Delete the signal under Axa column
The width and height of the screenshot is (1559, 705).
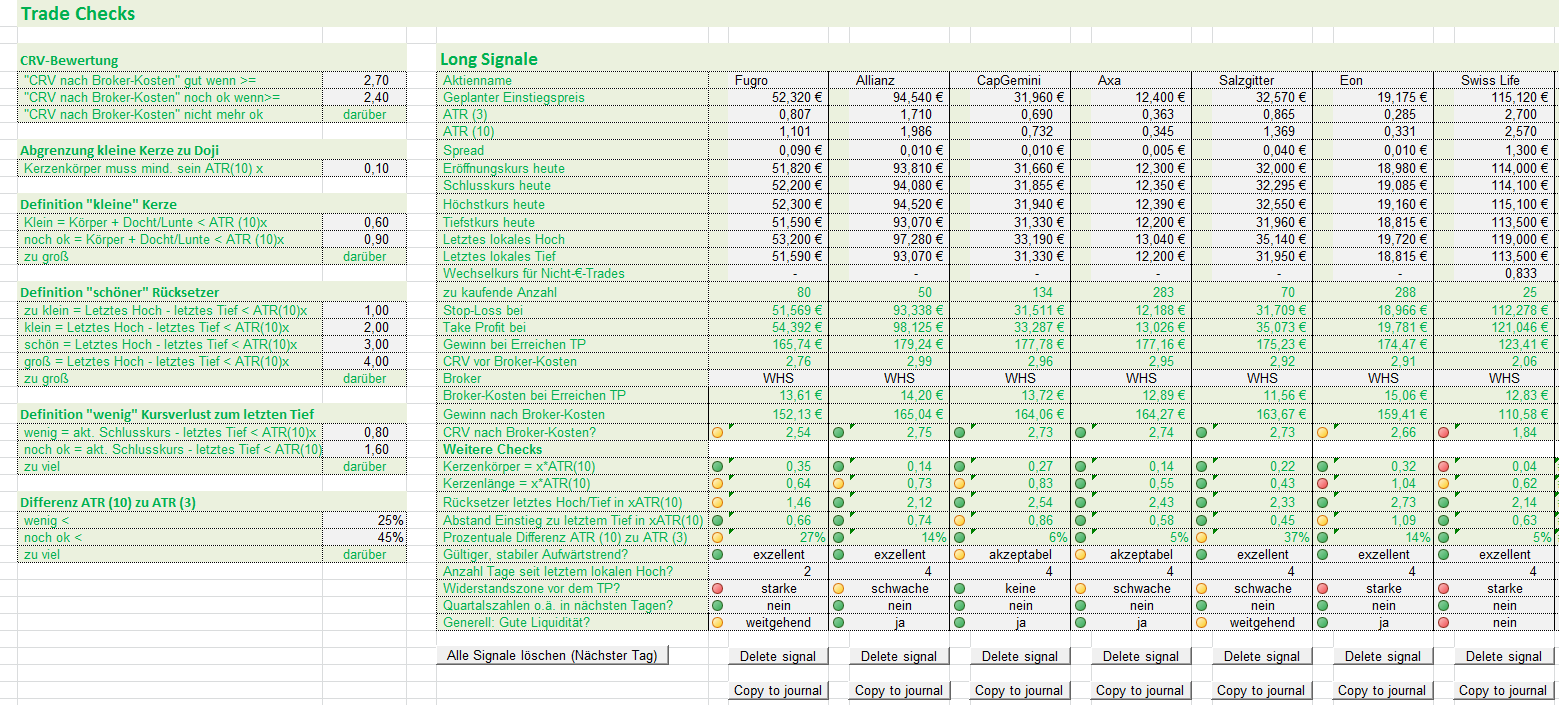point(1141,656)
